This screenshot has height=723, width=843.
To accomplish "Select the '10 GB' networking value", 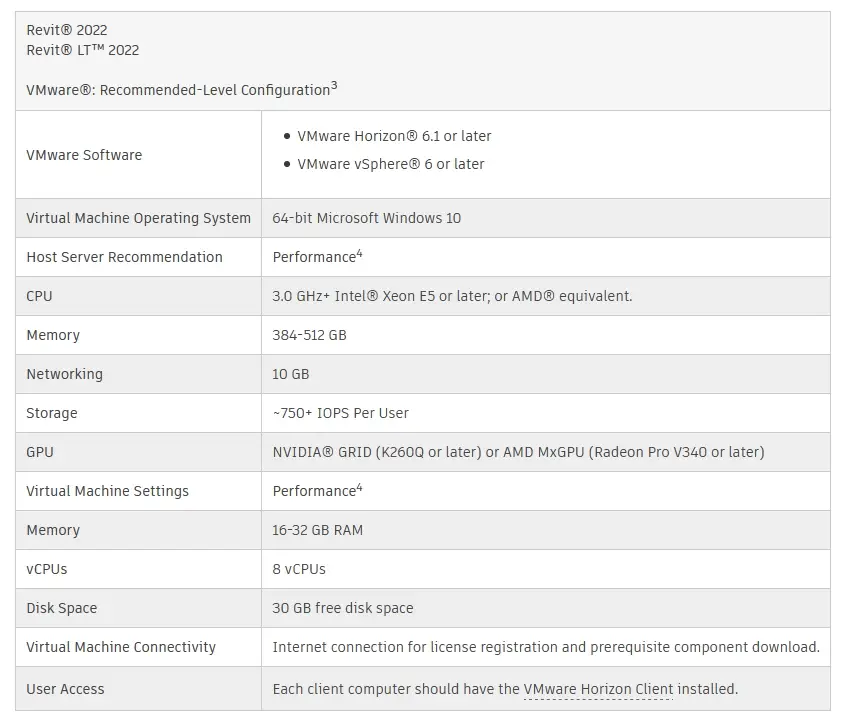I will (291, 374).
